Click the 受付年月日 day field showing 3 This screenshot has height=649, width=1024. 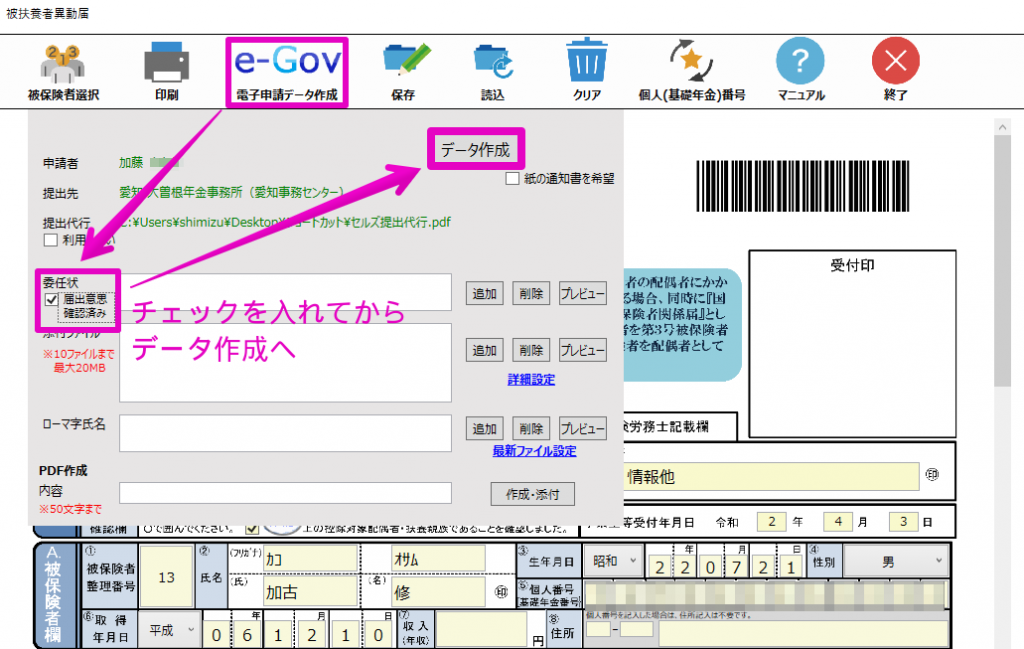903,522
